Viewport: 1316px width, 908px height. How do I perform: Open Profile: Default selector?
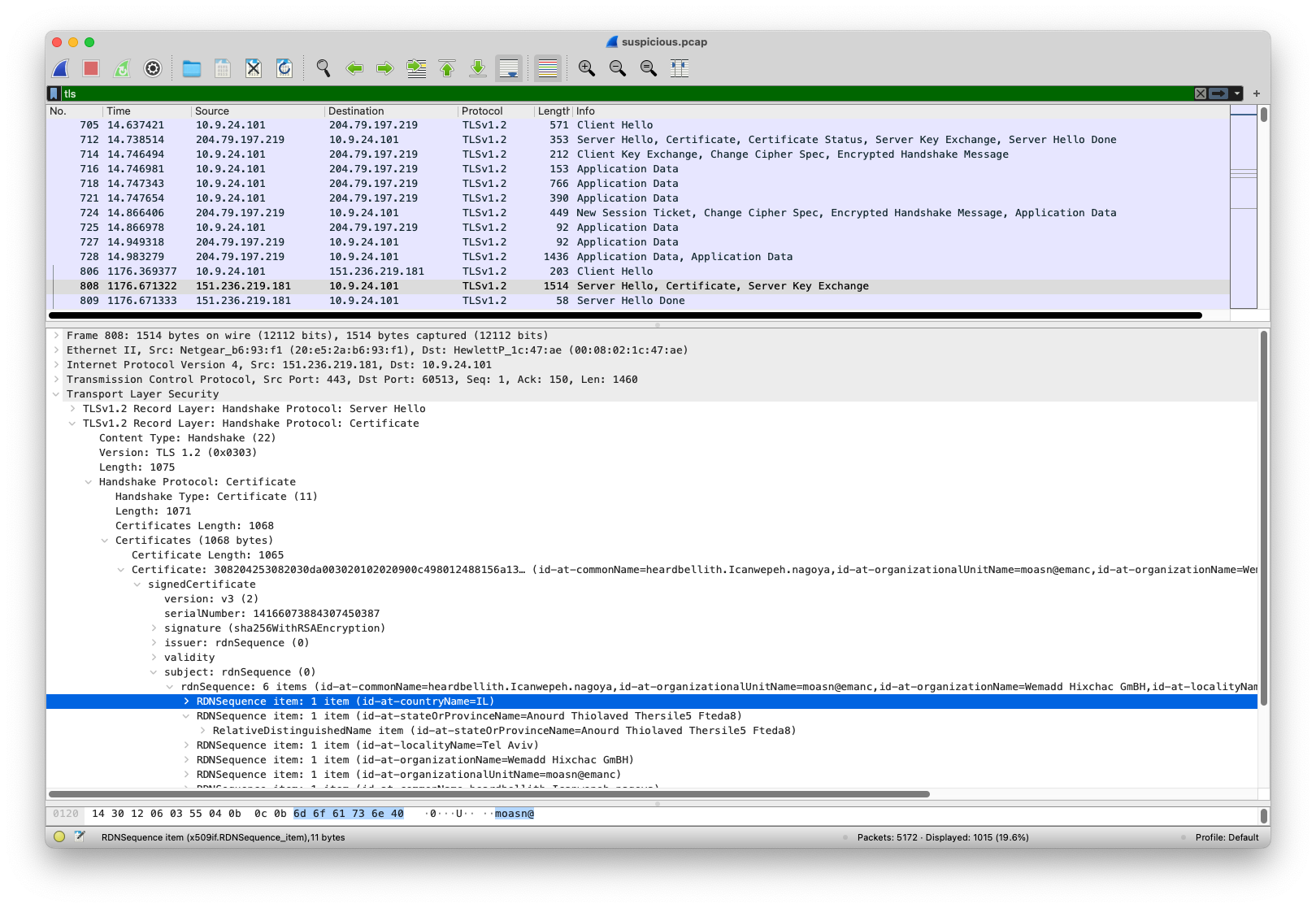tap(1227, 837)
